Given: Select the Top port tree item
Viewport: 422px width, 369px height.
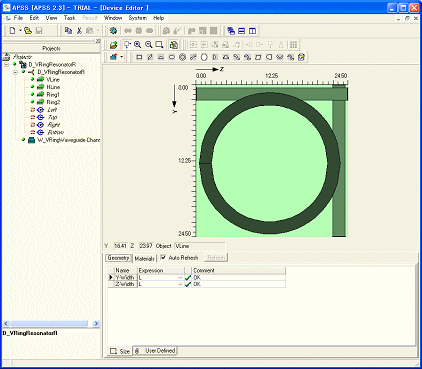Looking at the screenshot, I should tap(52, 117).
